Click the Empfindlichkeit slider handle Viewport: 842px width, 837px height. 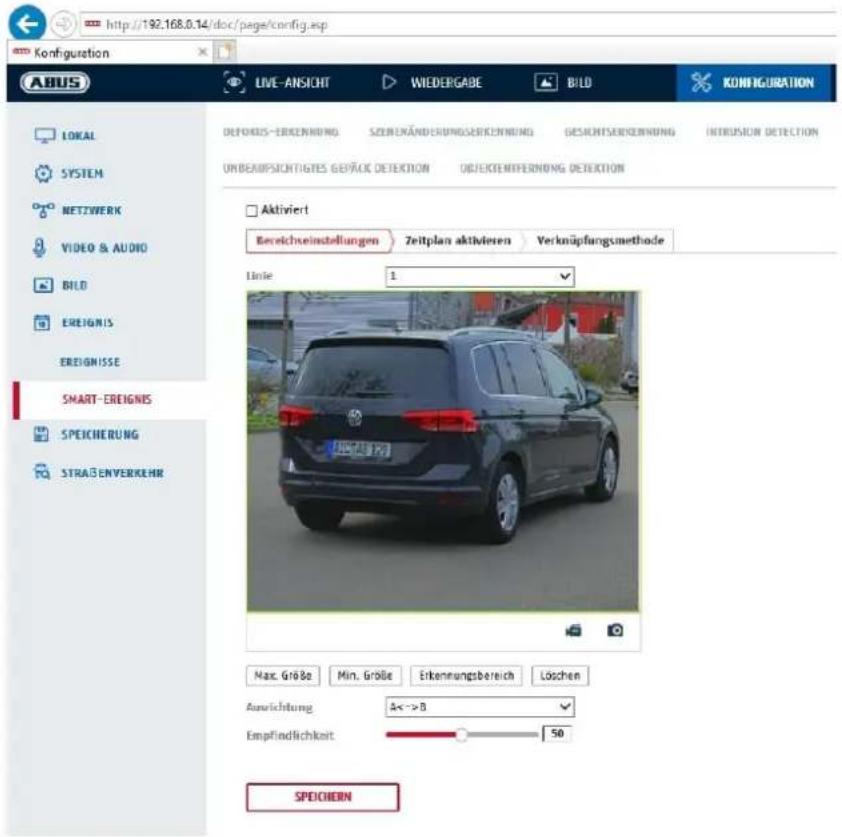click(461, 734)
